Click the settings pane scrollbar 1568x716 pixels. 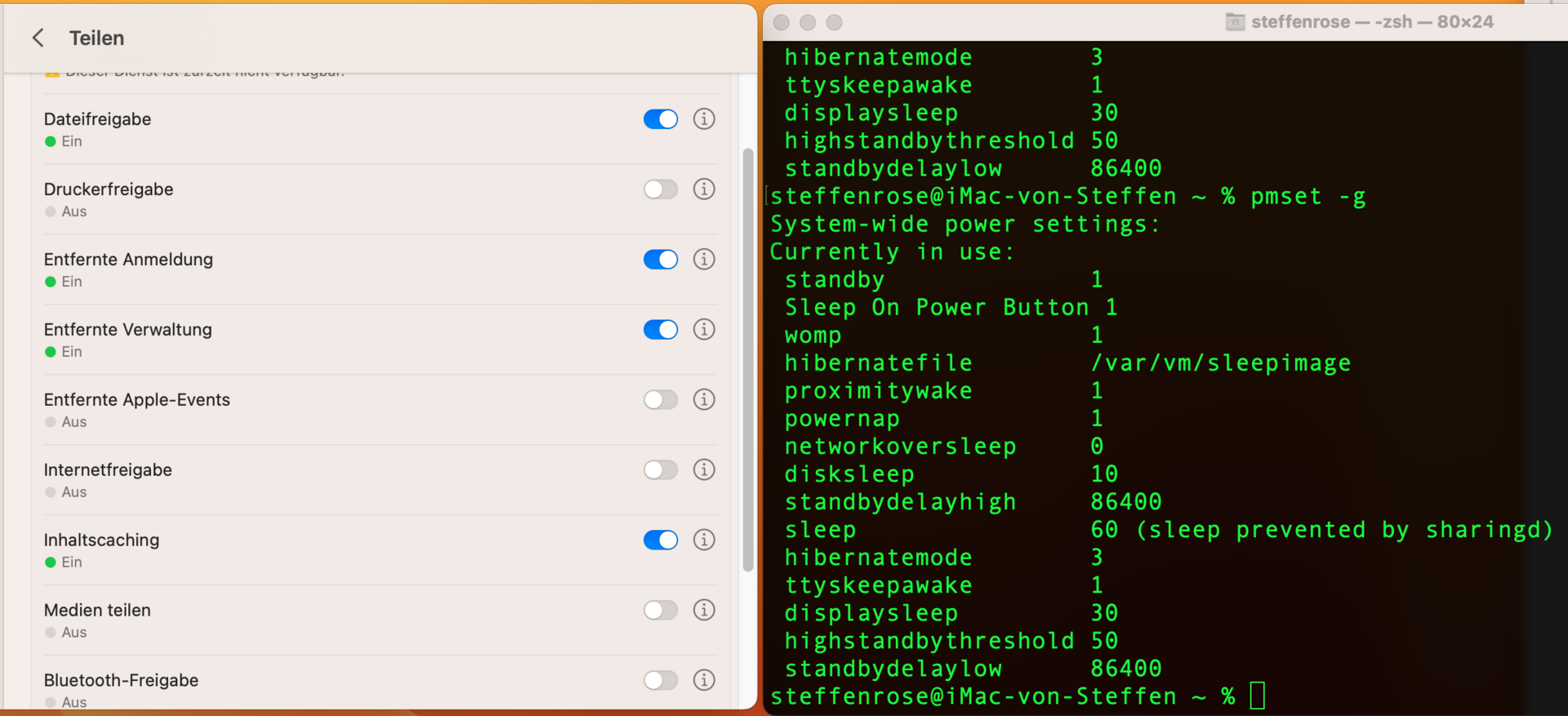click(747, 359)
